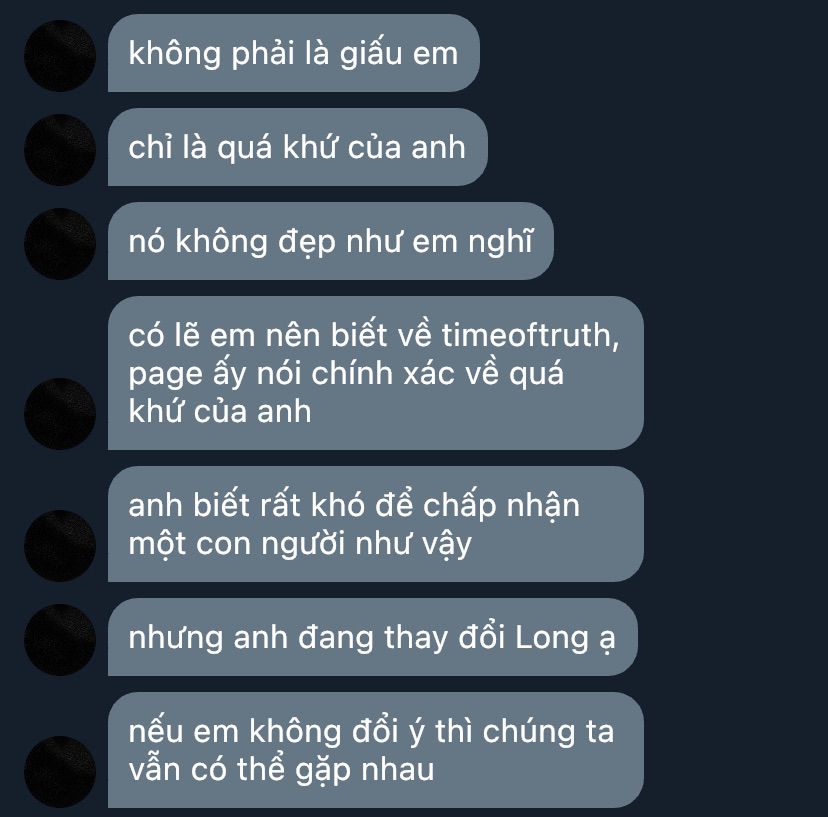Select the "nếu em không đổi ý" line

(x=371, y=732)
